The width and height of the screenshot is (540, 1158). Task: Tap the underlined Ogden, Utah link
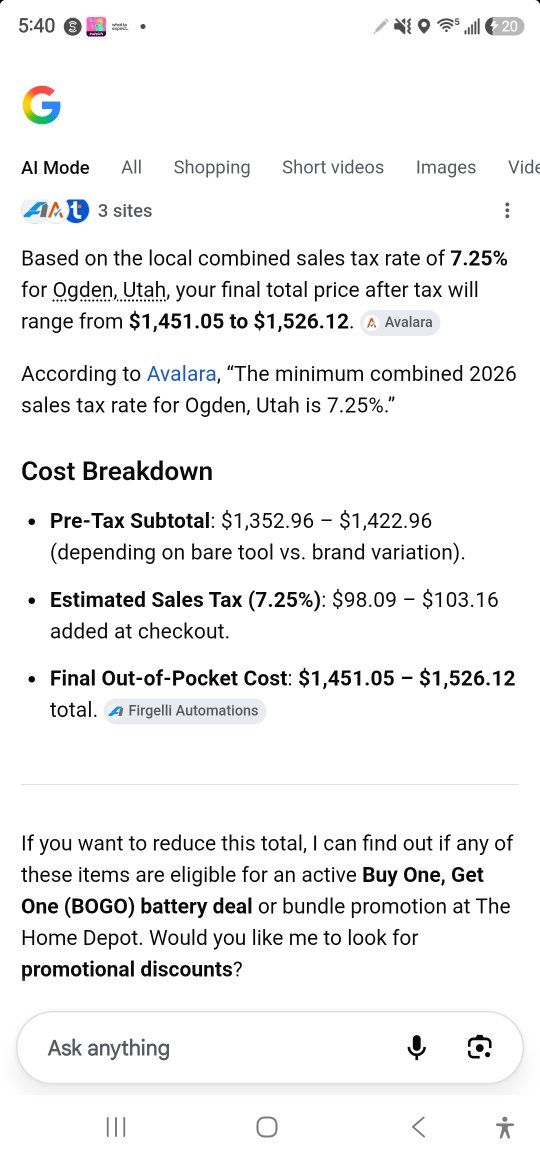point(111,290)
